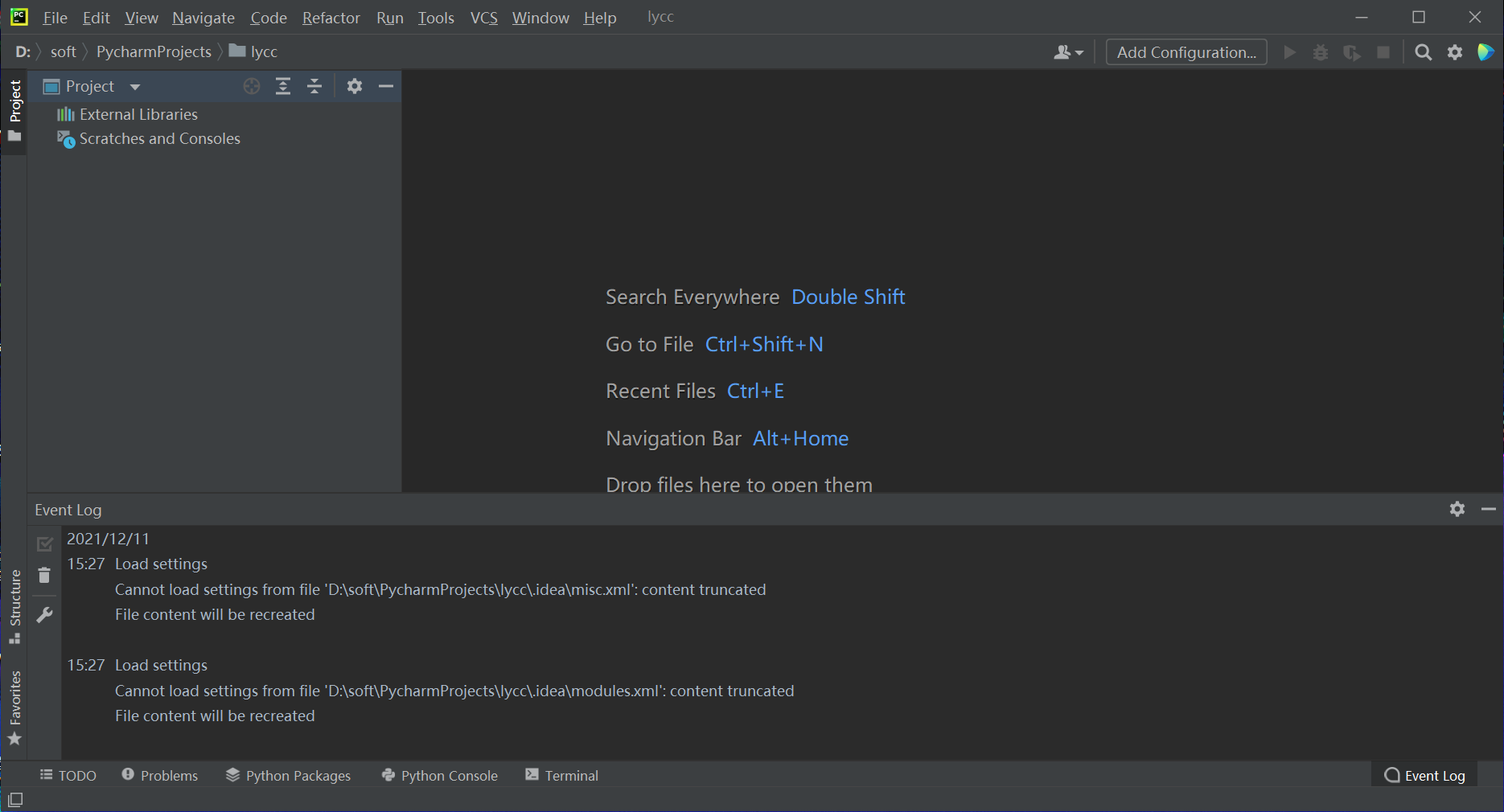Open the user account dropdown near Add Configuration
Image resolution: width=1504 pixels, height=812 pixels.
(x=1068, y=51)
